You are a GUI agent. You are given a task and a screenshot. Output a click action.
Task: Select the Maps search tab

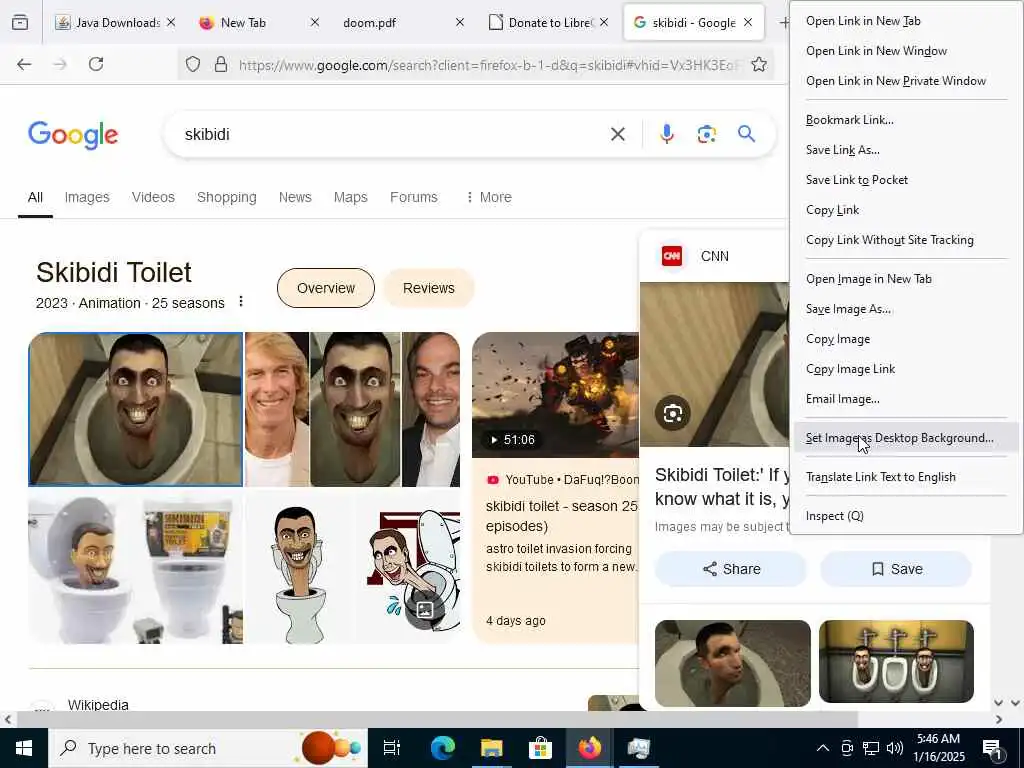coord(351,197)
